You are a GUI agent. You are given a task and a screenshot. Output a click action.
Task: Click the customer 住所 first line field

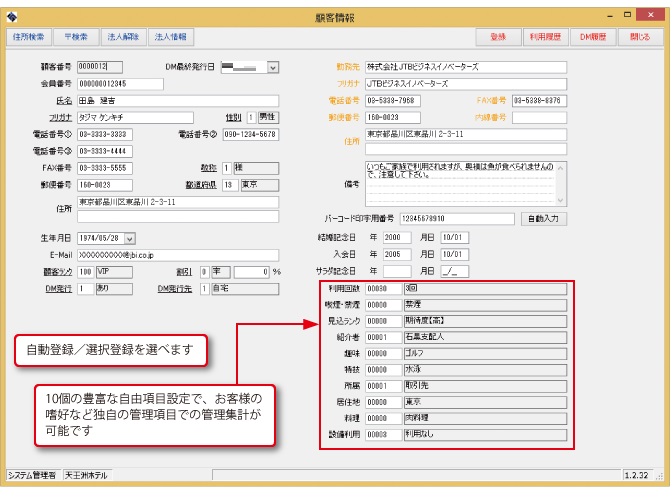pos(178,202)
